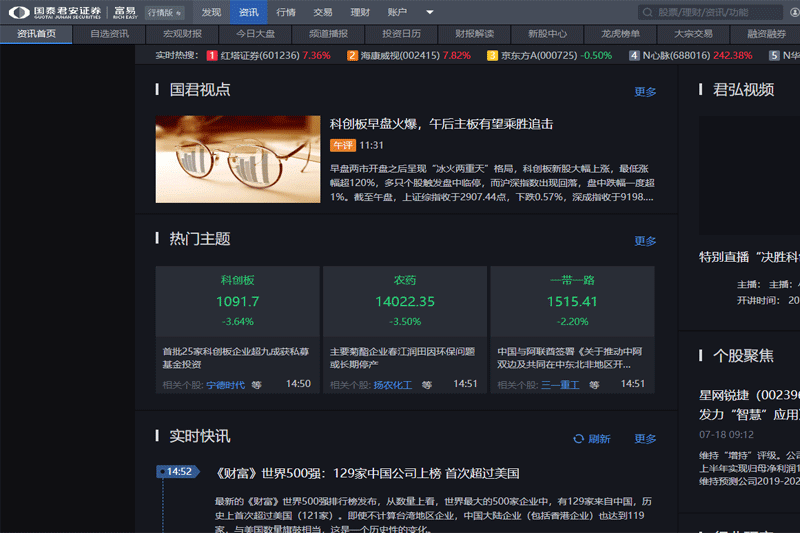Open news 首批25家科创板企业超九成获私募
This screenshot has height=533, width=800.
coord(236,358)
